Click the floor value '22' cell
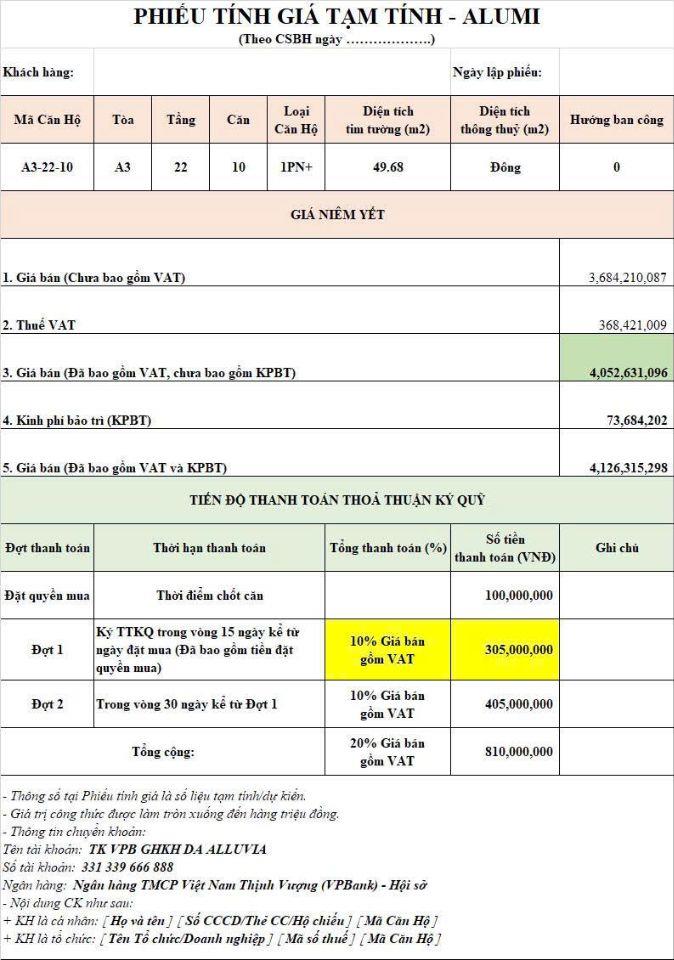The height and width of the screenshot is (960, 674). click(181, 167)
